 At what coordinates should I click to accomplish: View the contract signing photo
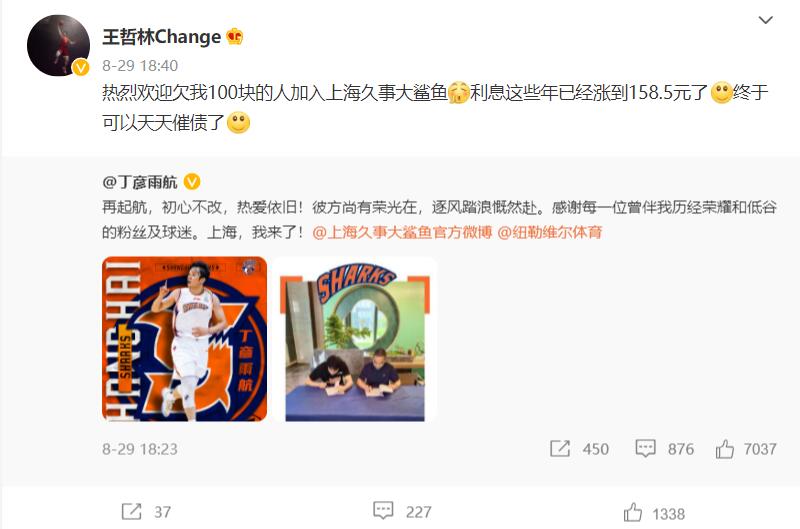(x=355, y=339)
